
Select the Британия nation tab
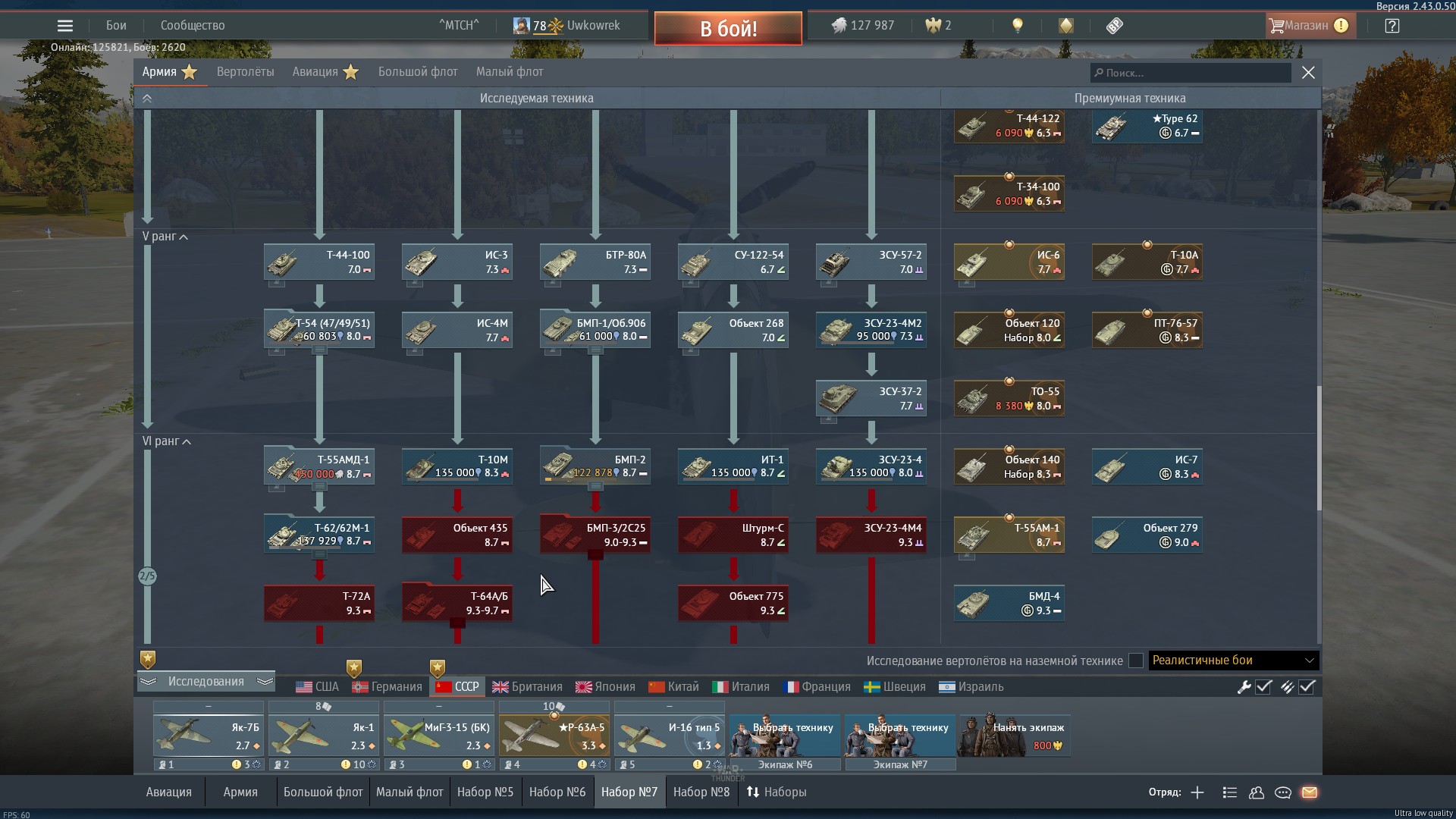point(527,687)
